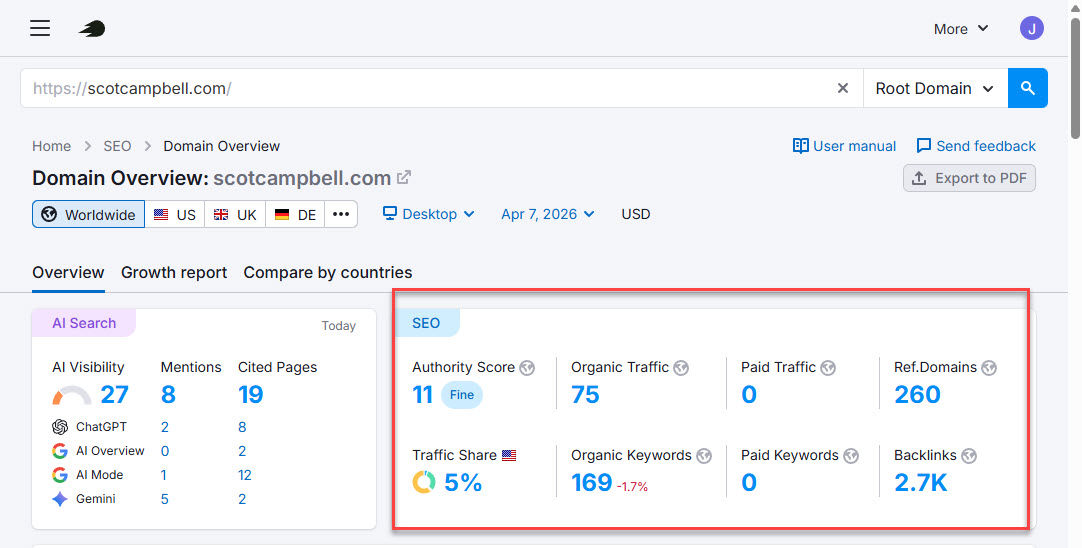Click the Traffic Share donut chart icon
1082x548 pixels.
click(x=424, y=482)
